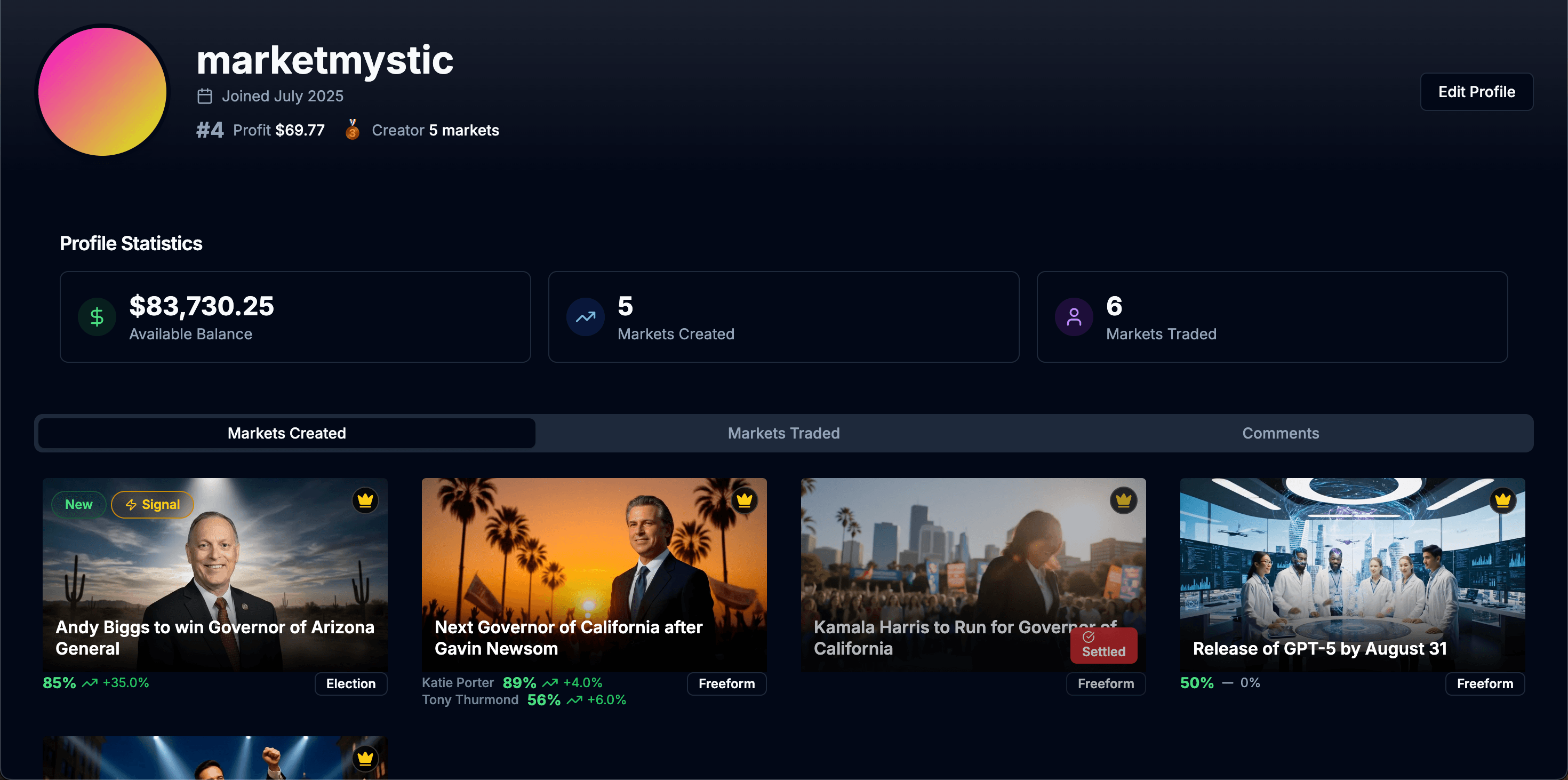Click the 5 Markets Created stat card

click(x=783, y=316)
